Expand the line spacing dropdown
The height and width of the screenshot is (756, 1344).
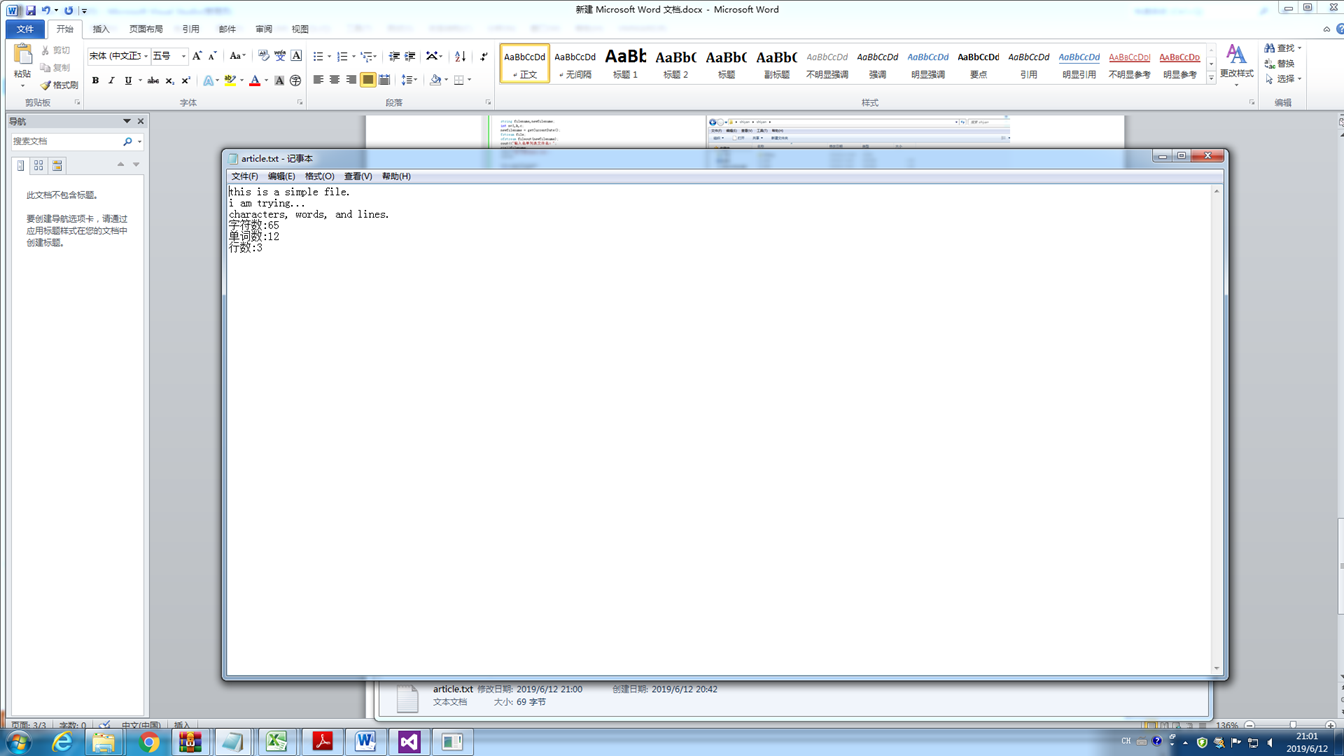(415, 80)
